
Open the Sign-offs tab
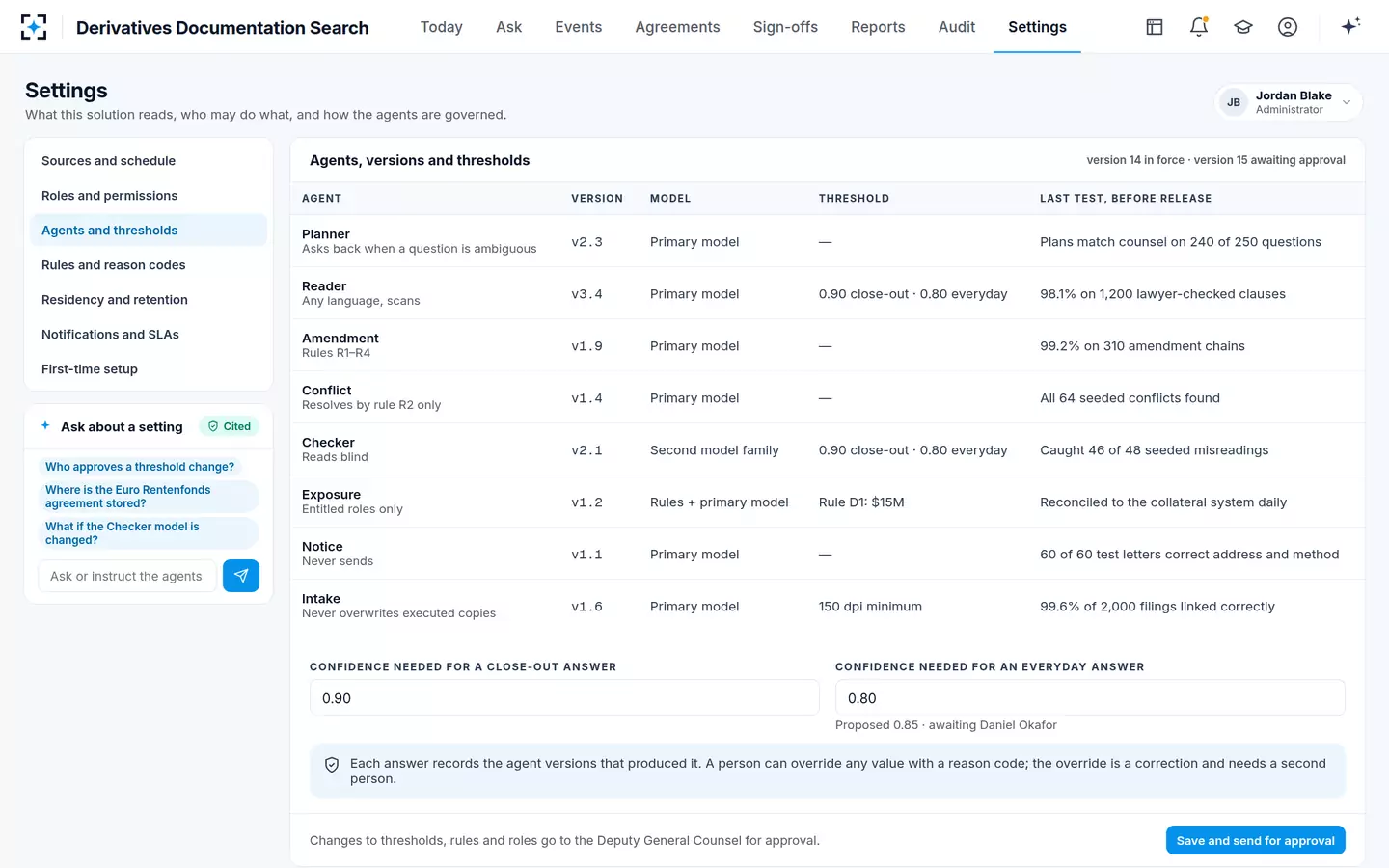[785, 27]
